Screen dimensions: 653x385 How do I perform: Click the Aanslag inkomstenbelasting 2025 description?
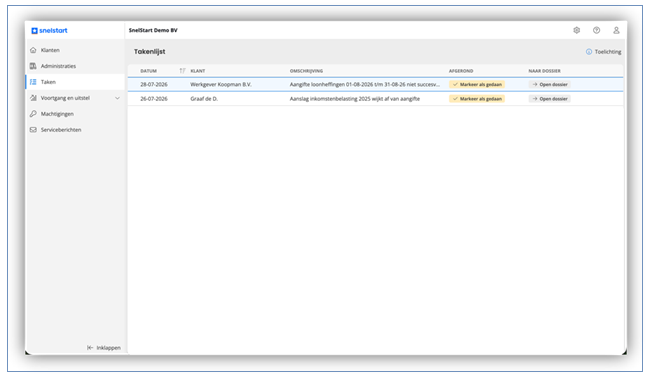[355, 99]
